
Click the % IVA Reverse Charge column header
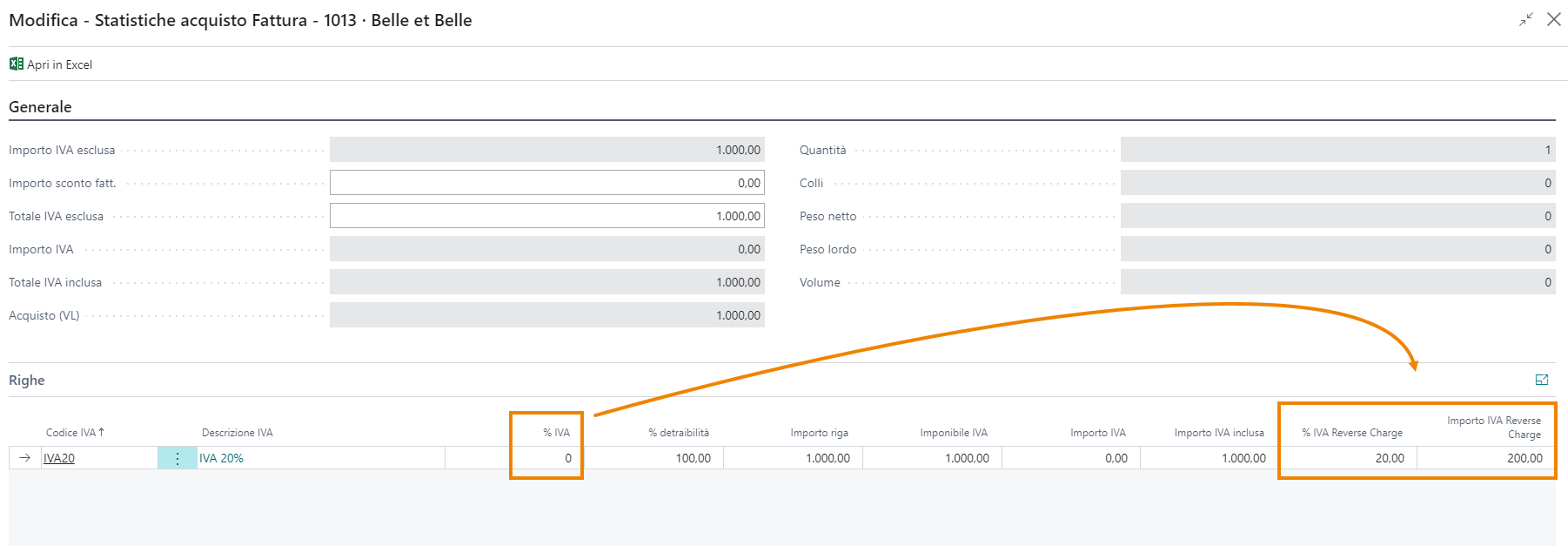click(1351, 433)
